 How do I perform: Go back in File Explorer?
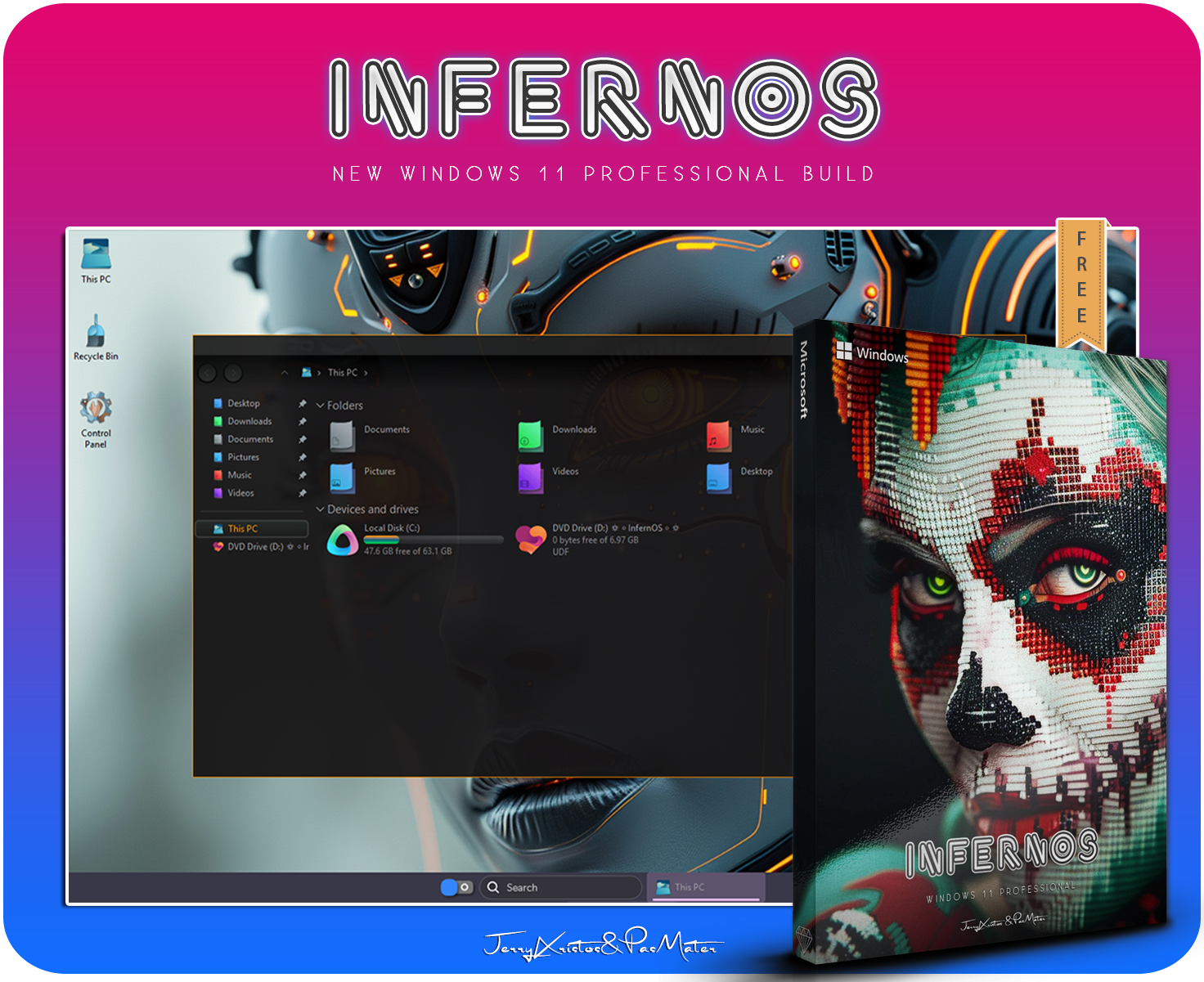point(208,373)
